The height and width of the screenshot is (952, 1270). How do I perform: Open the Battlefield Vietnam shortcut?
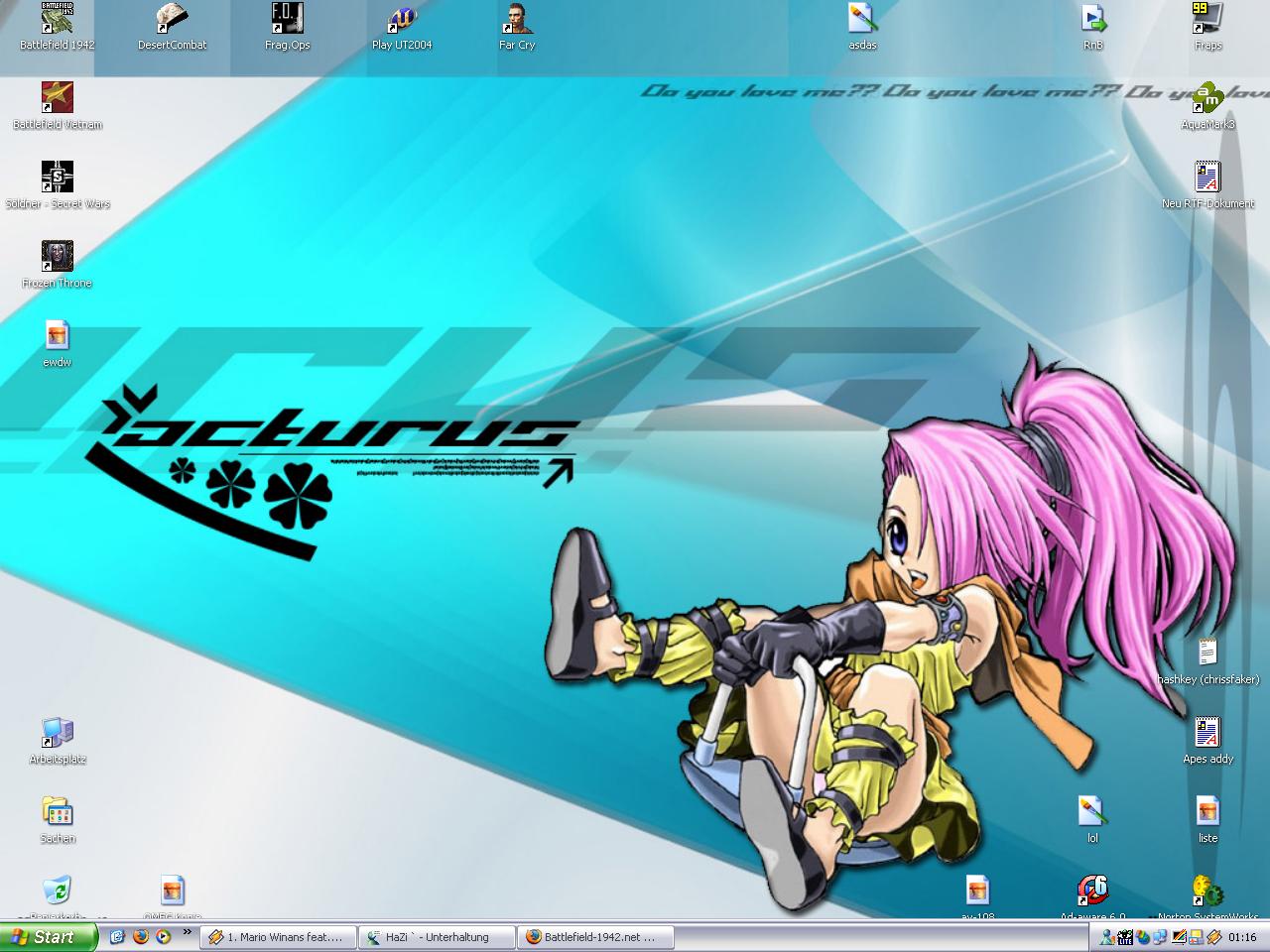(58, 99)
